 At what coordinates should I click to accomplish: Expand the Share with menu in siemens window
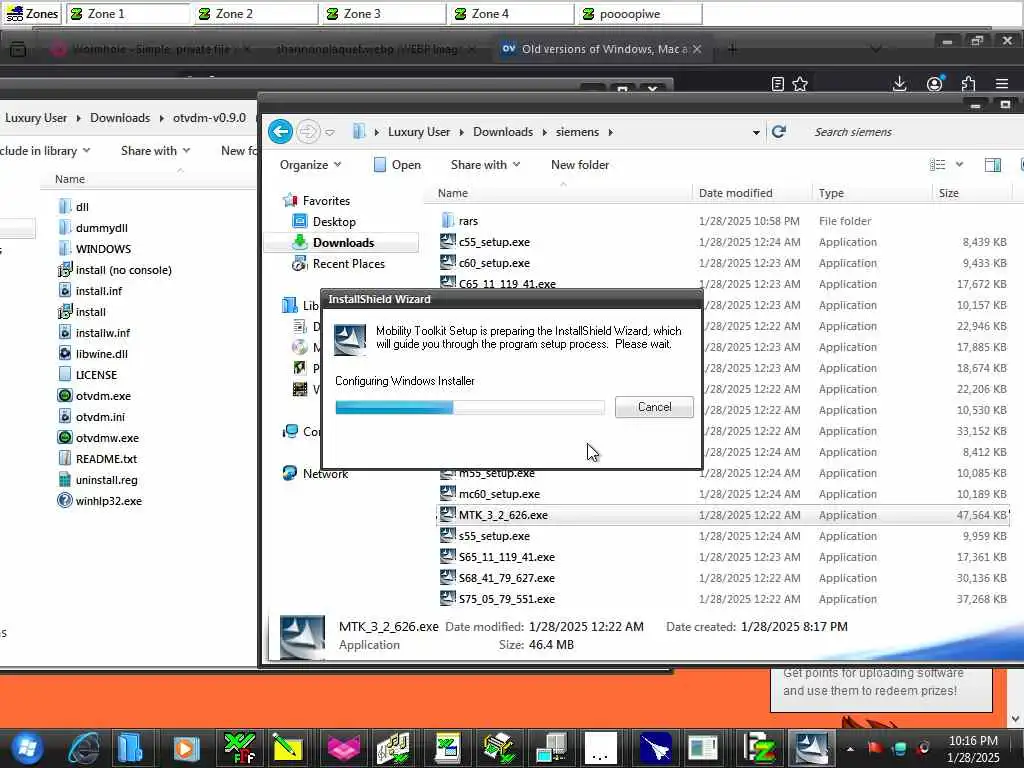(x=485, y=165)
